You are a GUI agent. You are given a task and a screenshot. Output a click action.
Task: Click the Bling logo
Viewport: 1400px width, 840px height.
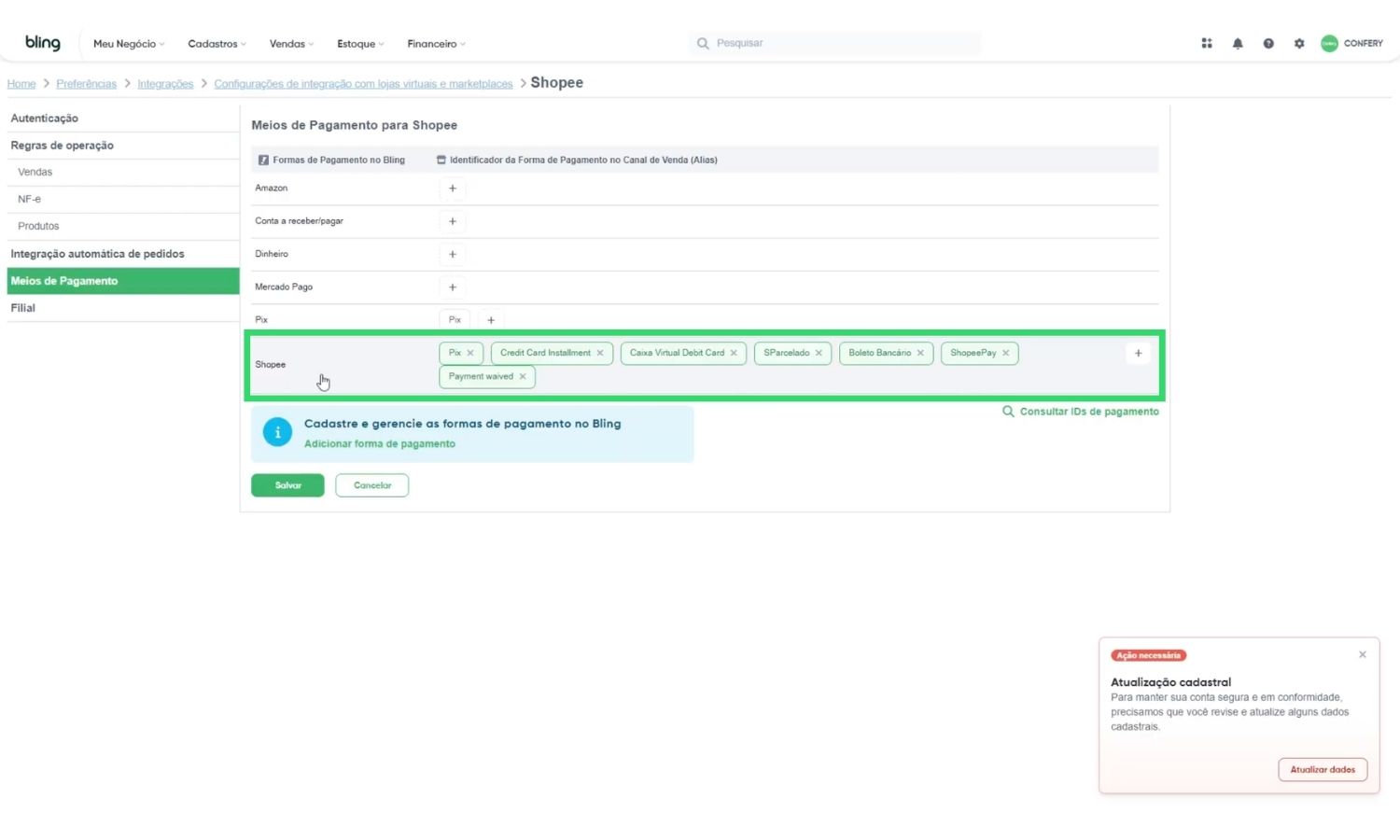click(x=43, y=43)
